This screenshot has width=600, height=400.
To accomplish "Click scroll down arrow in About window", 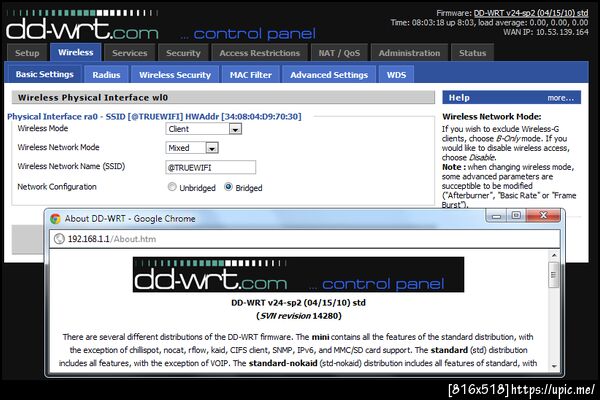I will tap(554, 366).
